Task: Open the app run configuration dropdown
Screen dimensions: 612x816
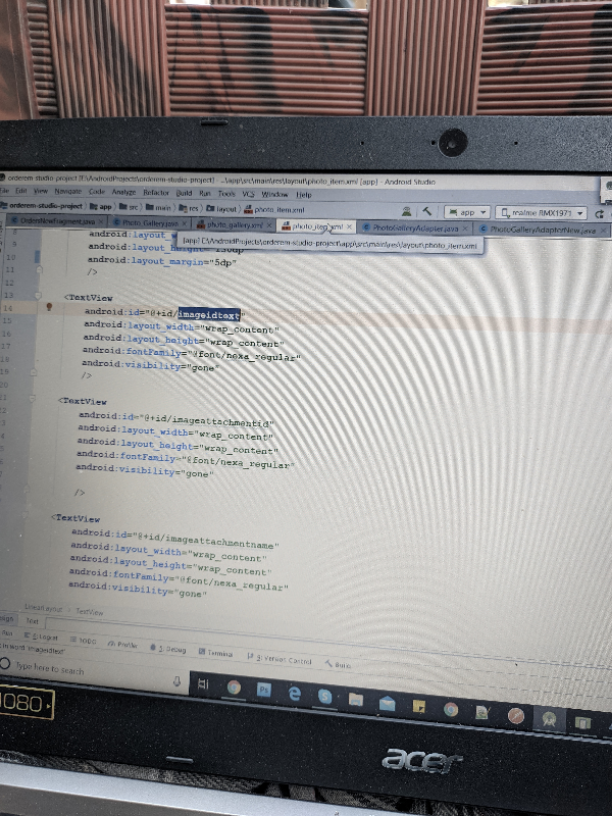Action: click(x=466, y=212)
